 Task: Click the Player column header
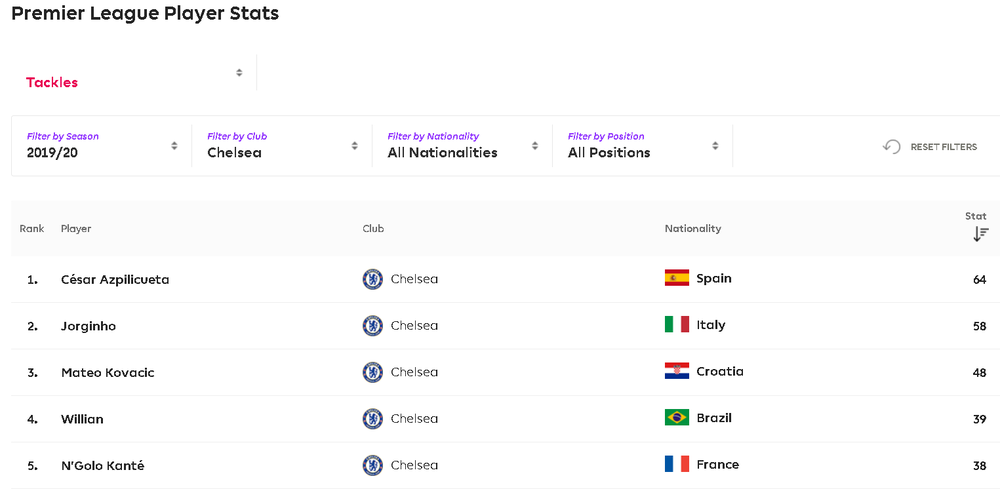pyautogui.click(x=76, y=228)
